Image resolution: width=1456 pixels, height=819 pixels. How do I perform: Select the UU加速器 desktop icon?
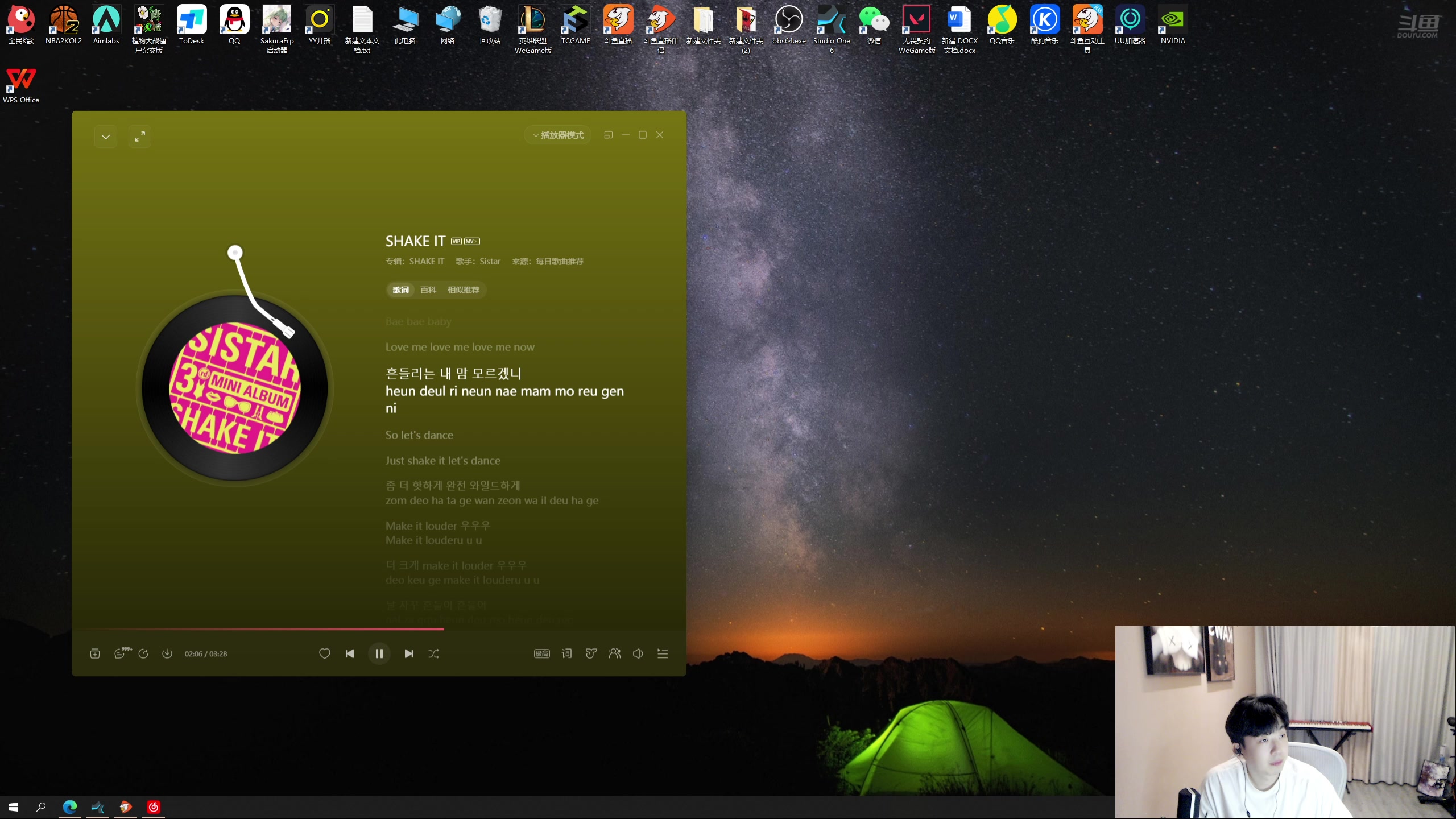point(1130,24)
